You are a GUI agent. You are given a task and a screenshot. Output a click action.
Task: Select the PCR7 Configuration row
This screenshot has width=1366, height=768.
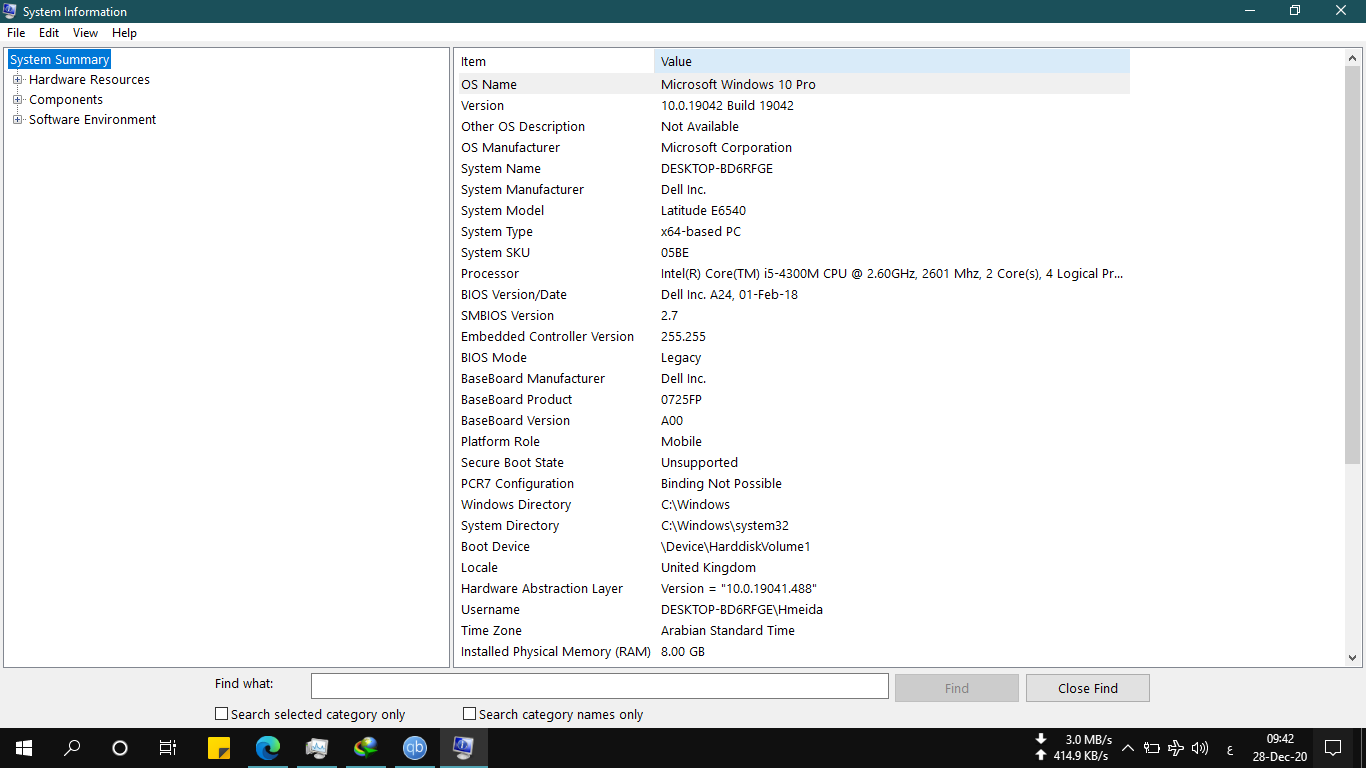(794, 484)
